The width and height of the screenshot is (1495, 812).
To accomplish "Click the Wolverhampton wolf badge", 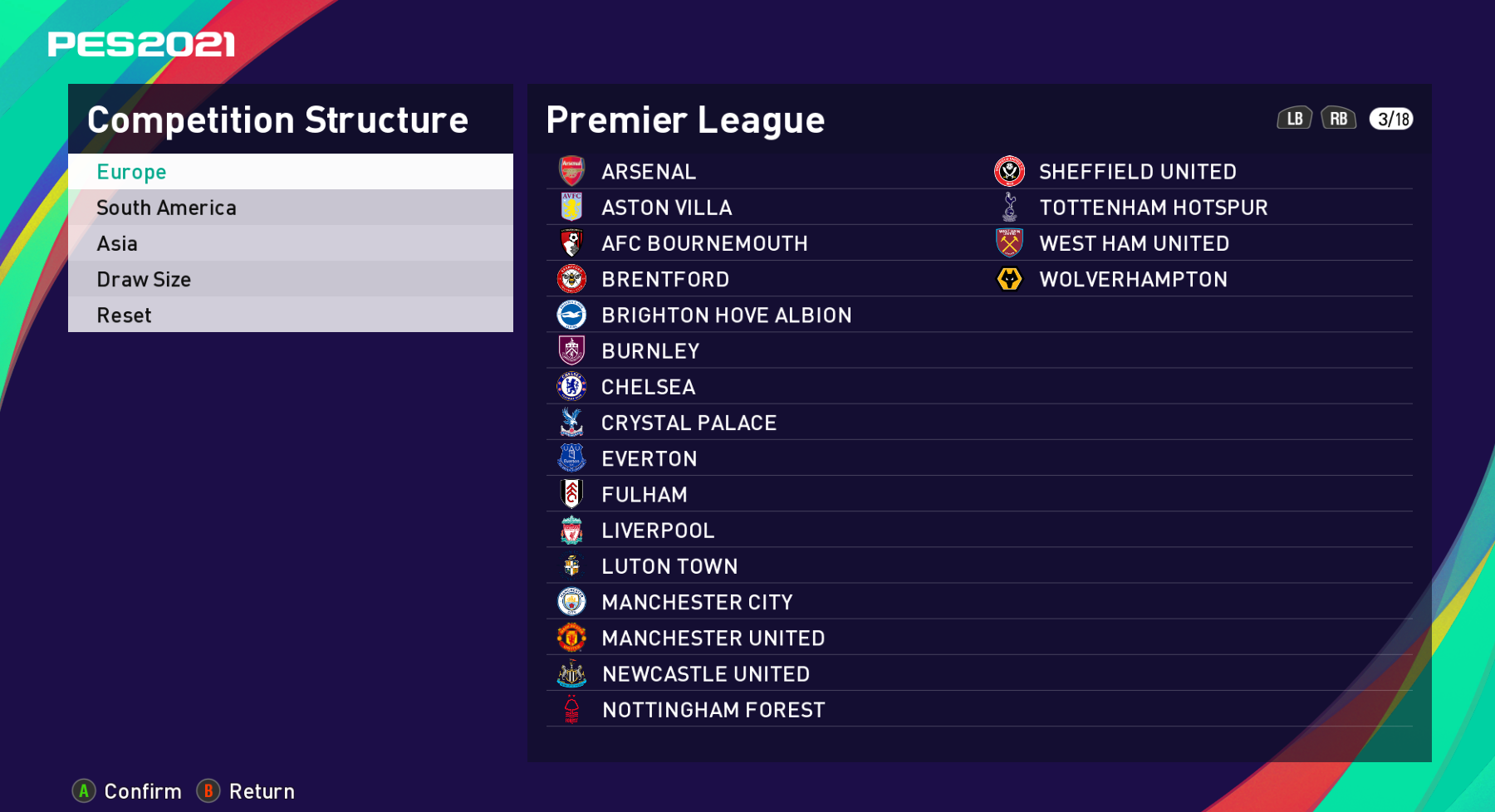I will tap(1009, 279).
